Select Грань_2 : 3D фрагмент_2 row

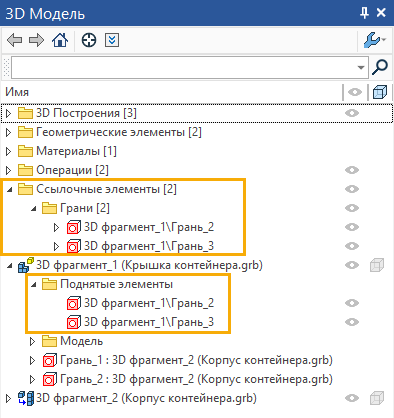coord(196,379)
